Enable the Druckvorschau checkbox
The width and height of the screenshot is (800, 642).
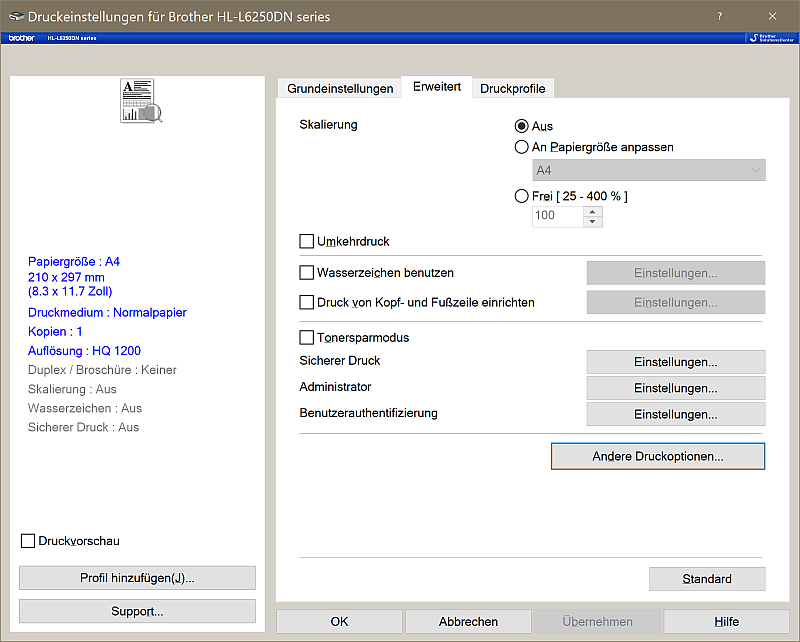point(28,540)
